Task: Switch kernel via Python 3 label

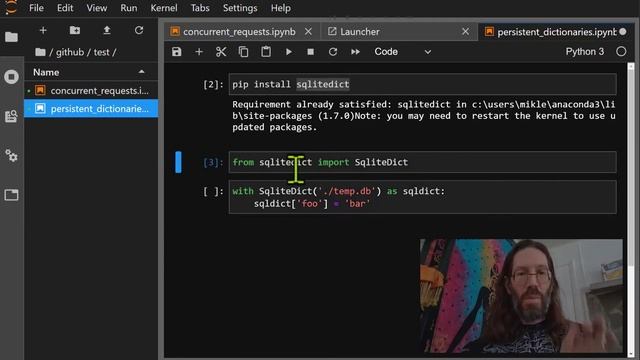Action: pyautogui.click(x=584, y=51)
